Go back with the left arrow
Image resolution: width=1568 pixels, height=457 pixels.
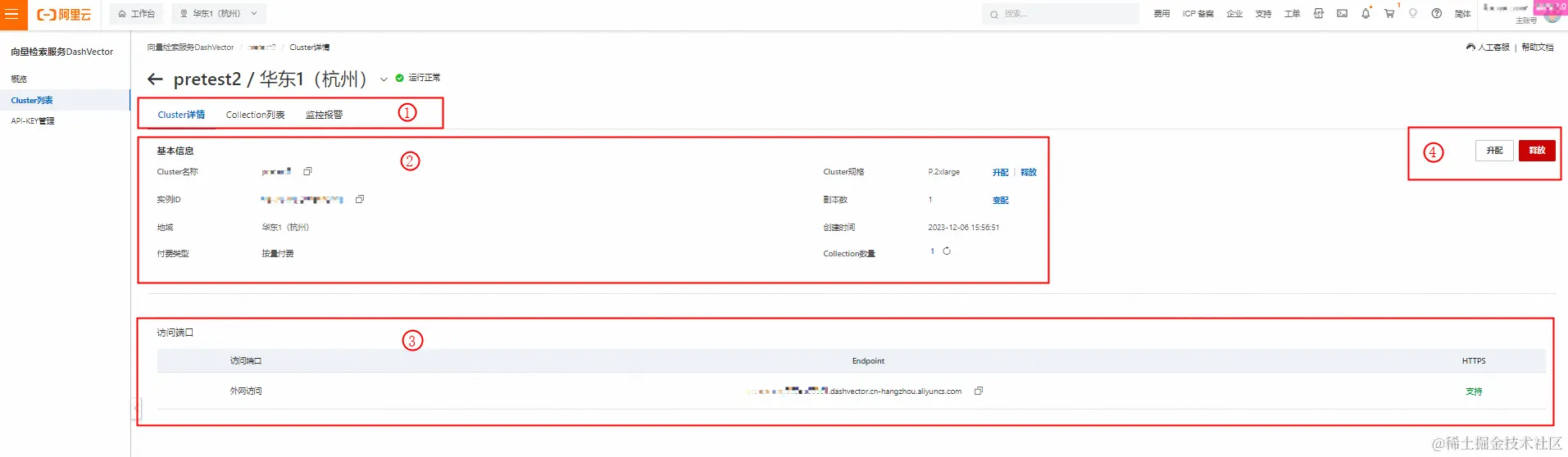click(x=155, y=79)
